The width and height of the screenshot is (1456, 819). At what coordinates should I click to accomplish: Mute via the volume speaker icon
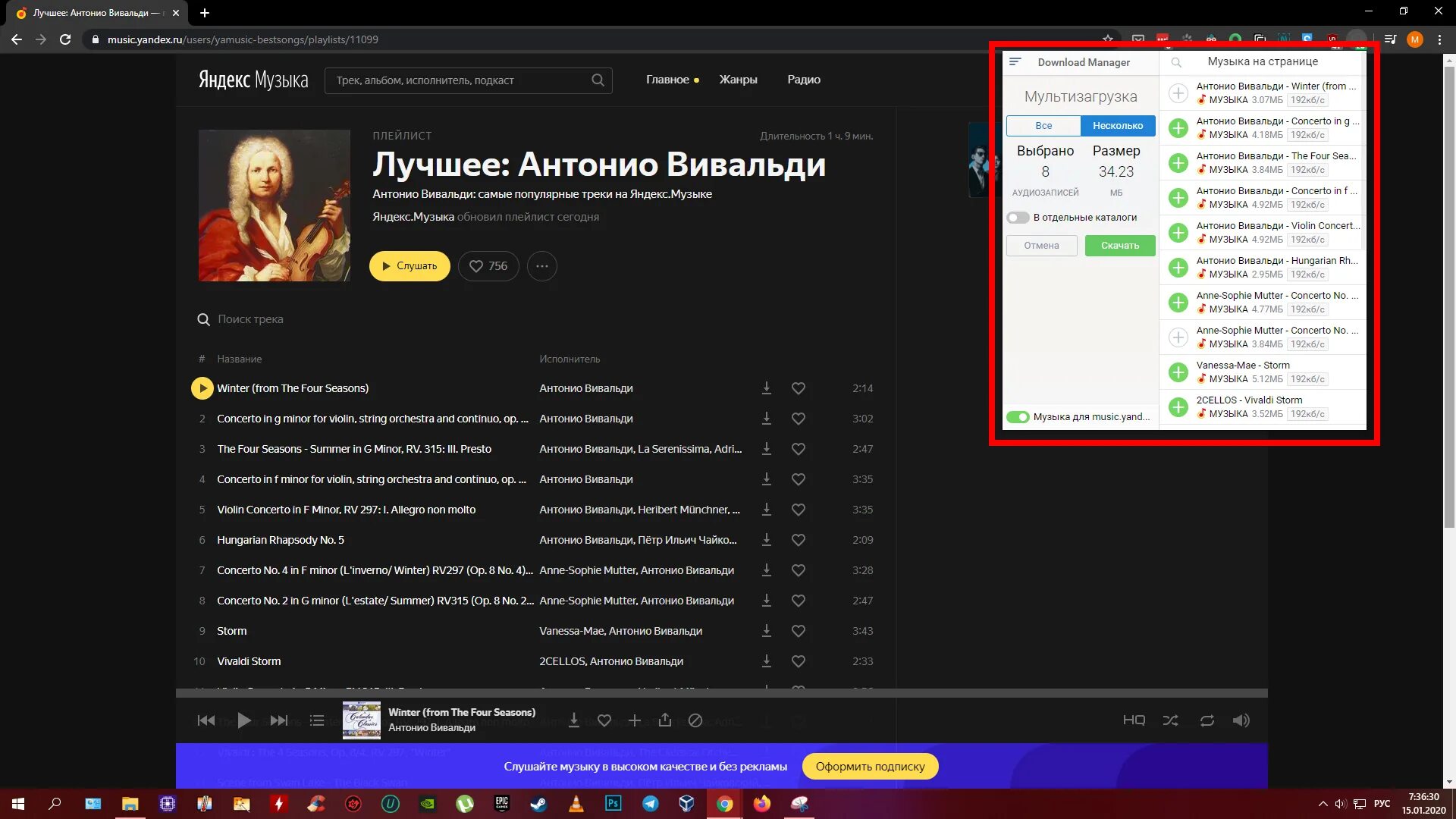pos(1241,720)
